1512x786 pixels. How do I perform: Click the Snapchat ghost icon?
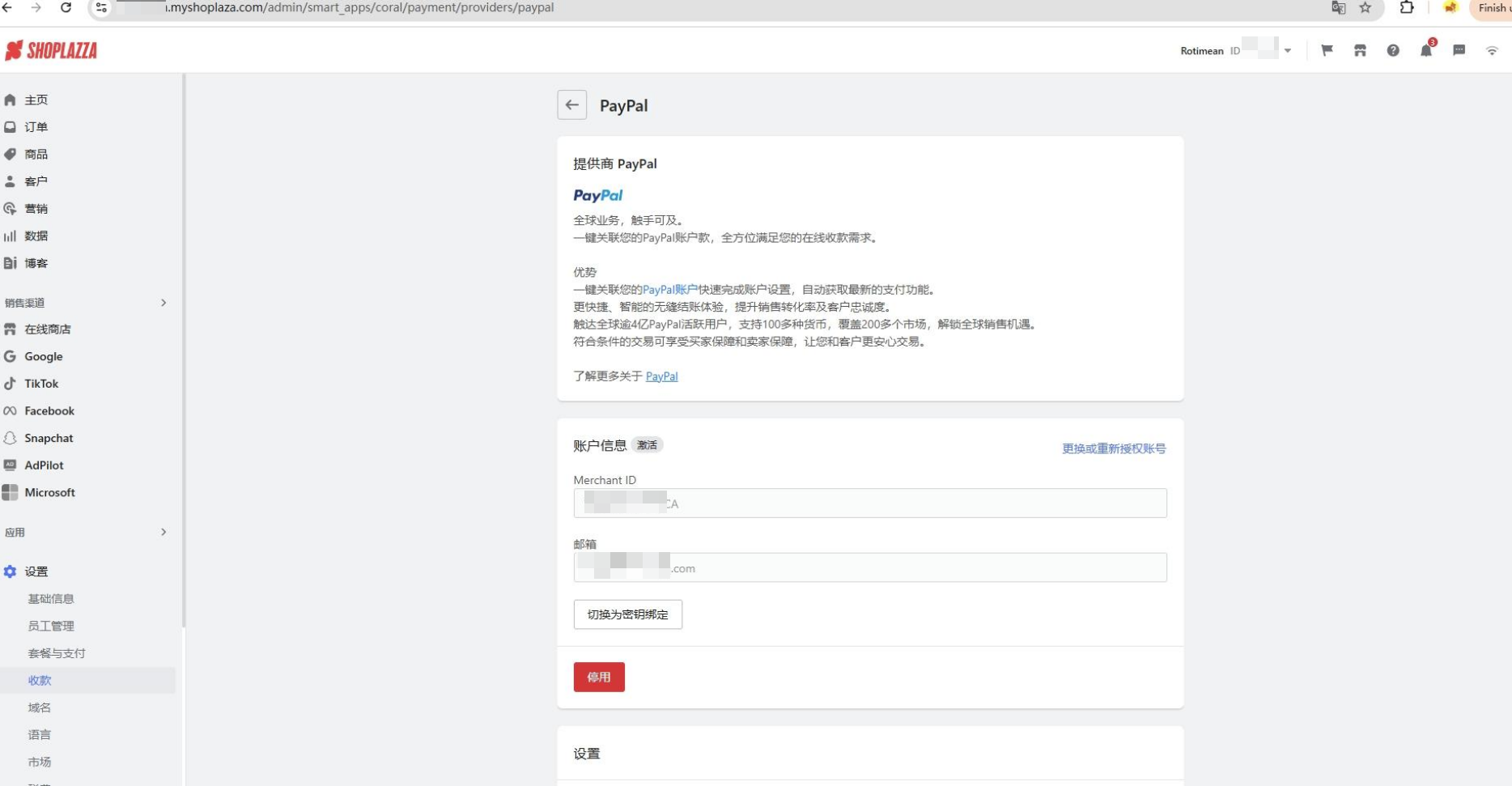10,438
